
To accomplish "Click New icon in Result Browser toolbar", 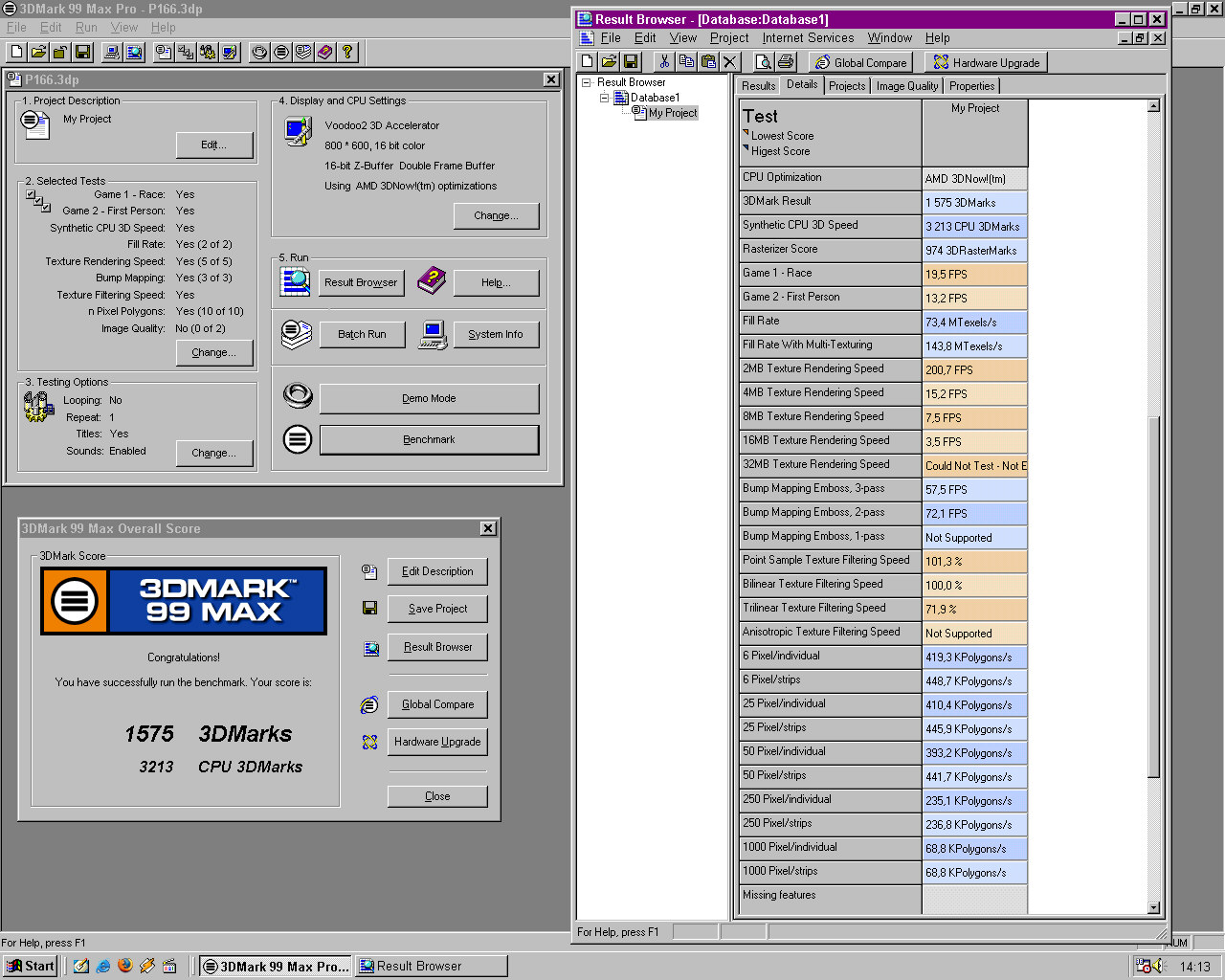I will pyautogui.click(x=588, y=62).
